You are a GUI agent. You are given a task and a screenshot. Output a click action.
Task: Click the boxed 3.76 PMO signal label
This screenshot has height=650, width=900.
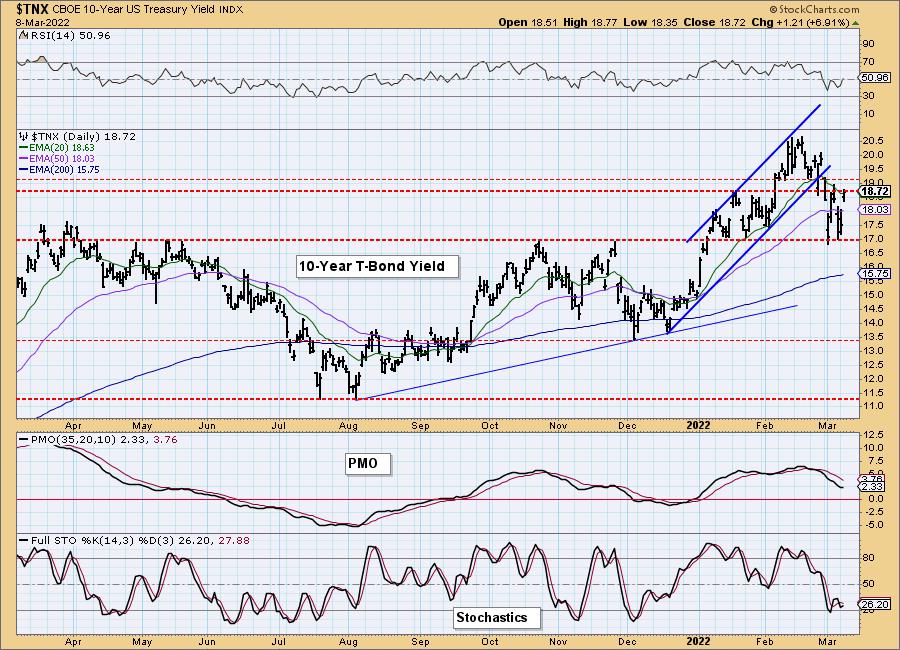click(x=873, y=479)
